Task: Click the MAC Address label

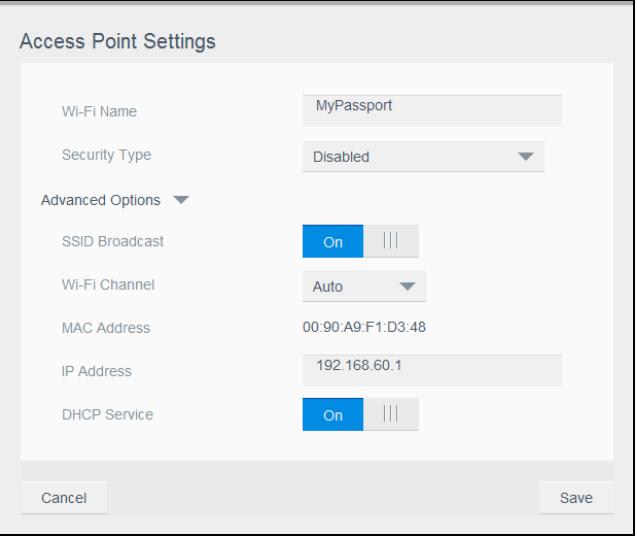Action: pyautogui.click(x=106, y=328)
